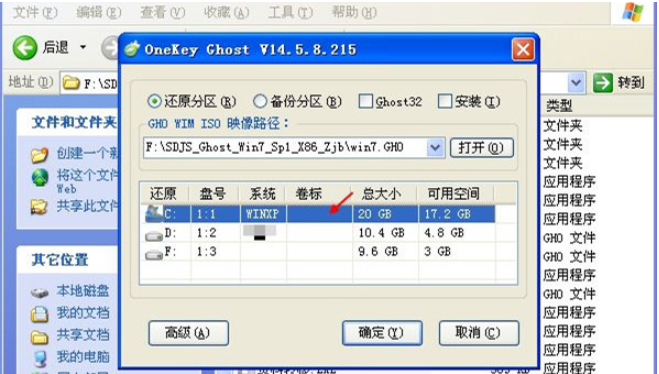This screenshot has height=374, width=659.
Task: Click the 17.2 GB free space cell
Action: pyautogui.click(x=447, y=214)
